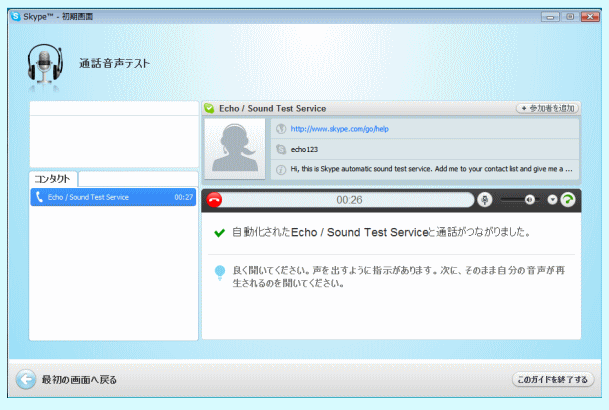Click the 通話音声テスト heading

coord(115,63)
